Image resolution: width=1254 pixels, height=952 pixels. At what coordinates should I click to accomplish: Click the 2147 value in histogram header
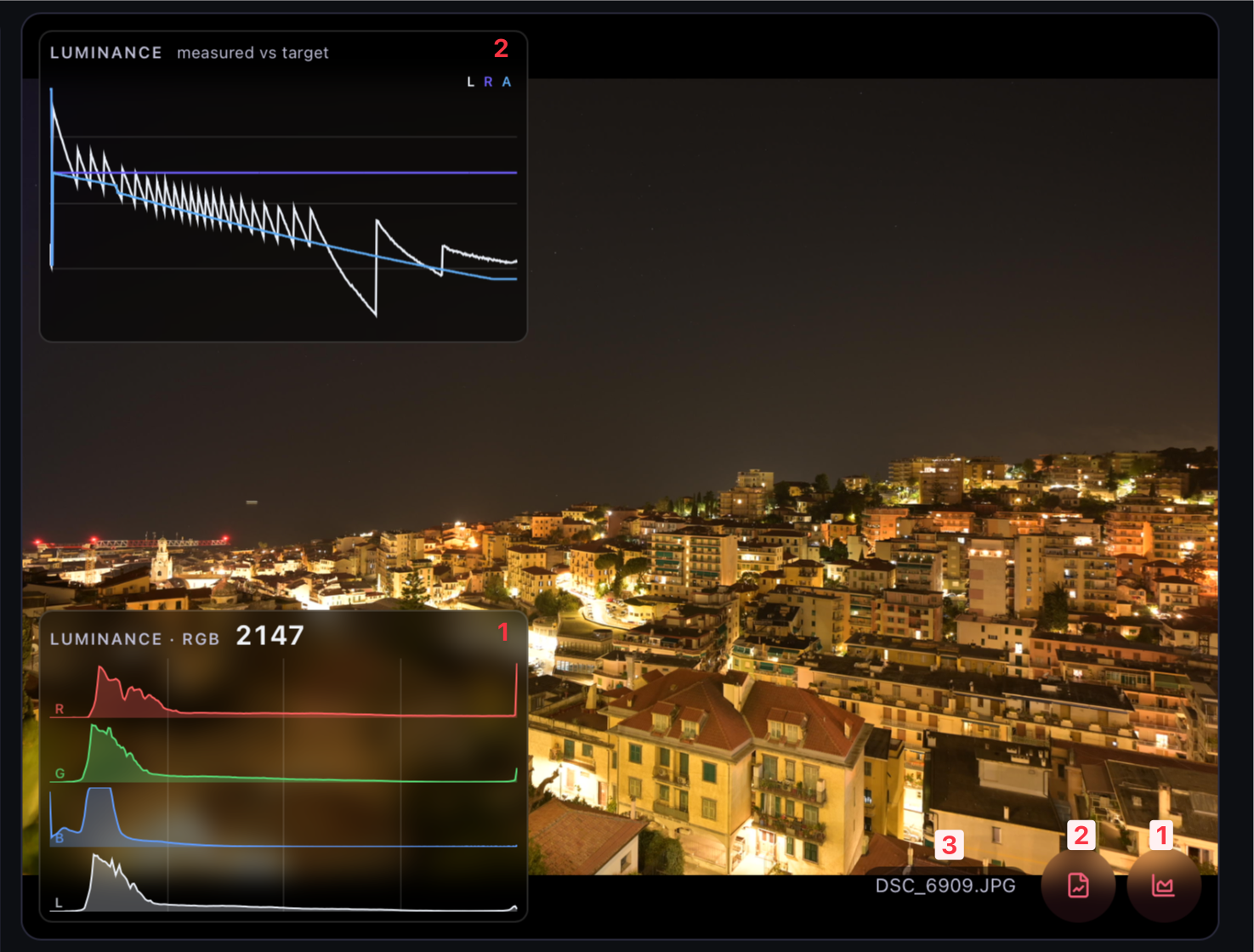(x=270, y=636)
